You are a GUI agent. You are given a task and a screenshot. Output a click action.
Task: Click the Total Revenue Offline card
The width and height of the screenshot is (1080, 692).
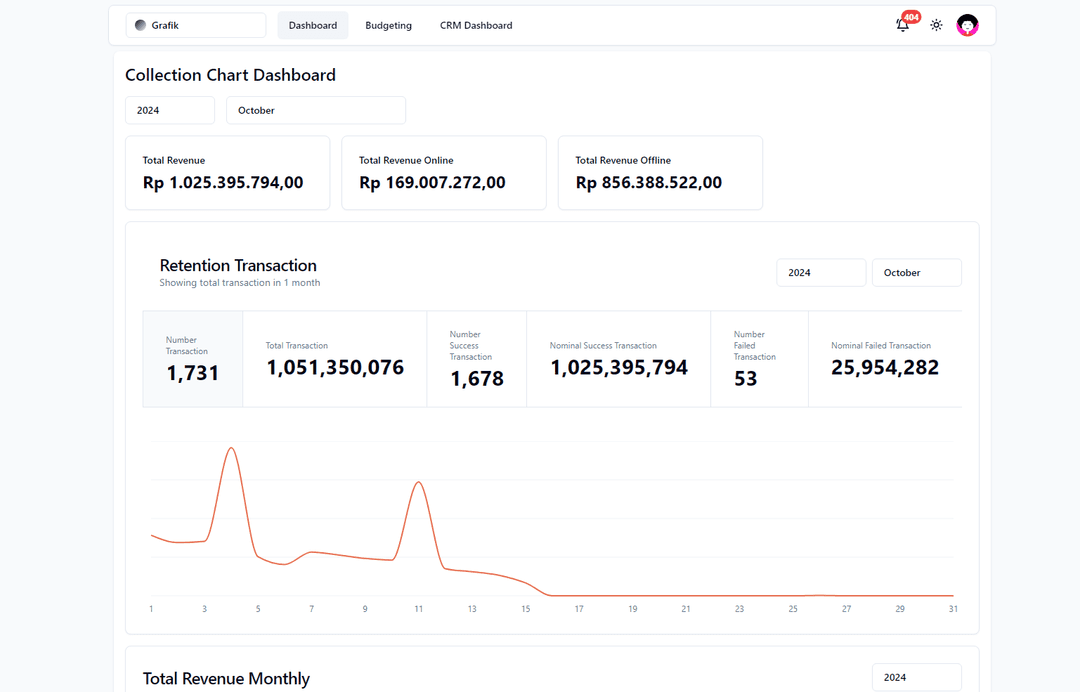tap(660, 173)
